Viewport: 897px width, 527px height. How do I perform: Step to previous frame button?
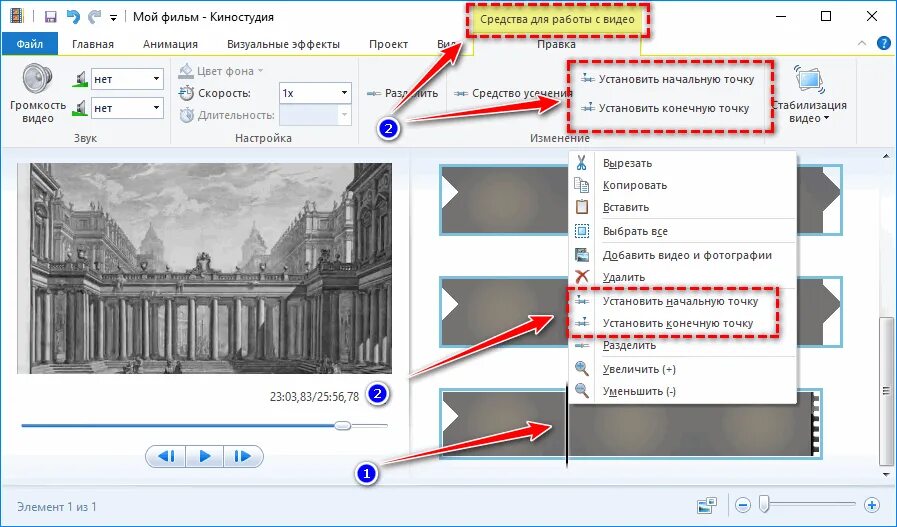pos(166,456)
